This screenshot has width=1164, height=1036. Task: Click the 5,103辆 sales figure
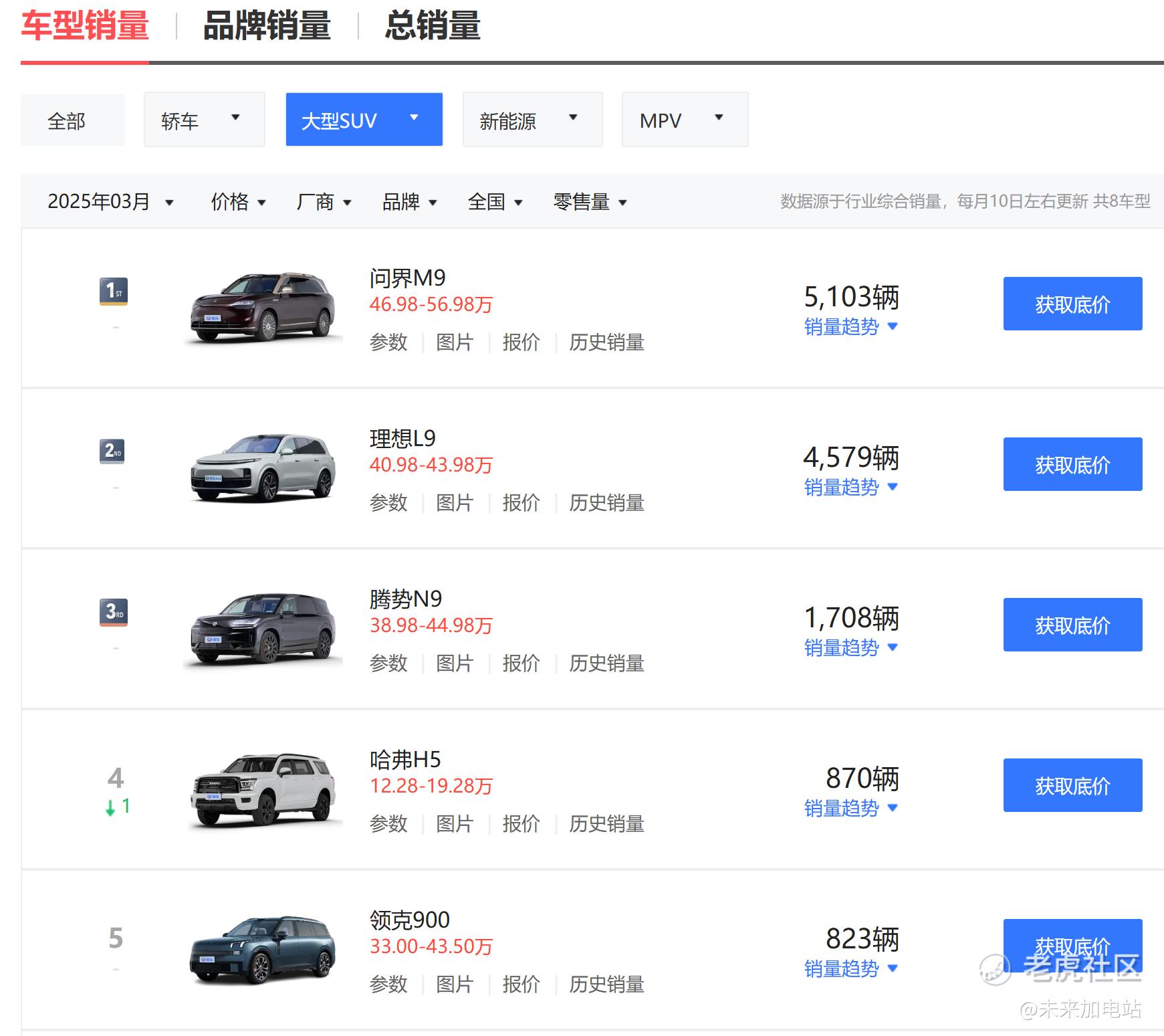(x=851, y=297)
